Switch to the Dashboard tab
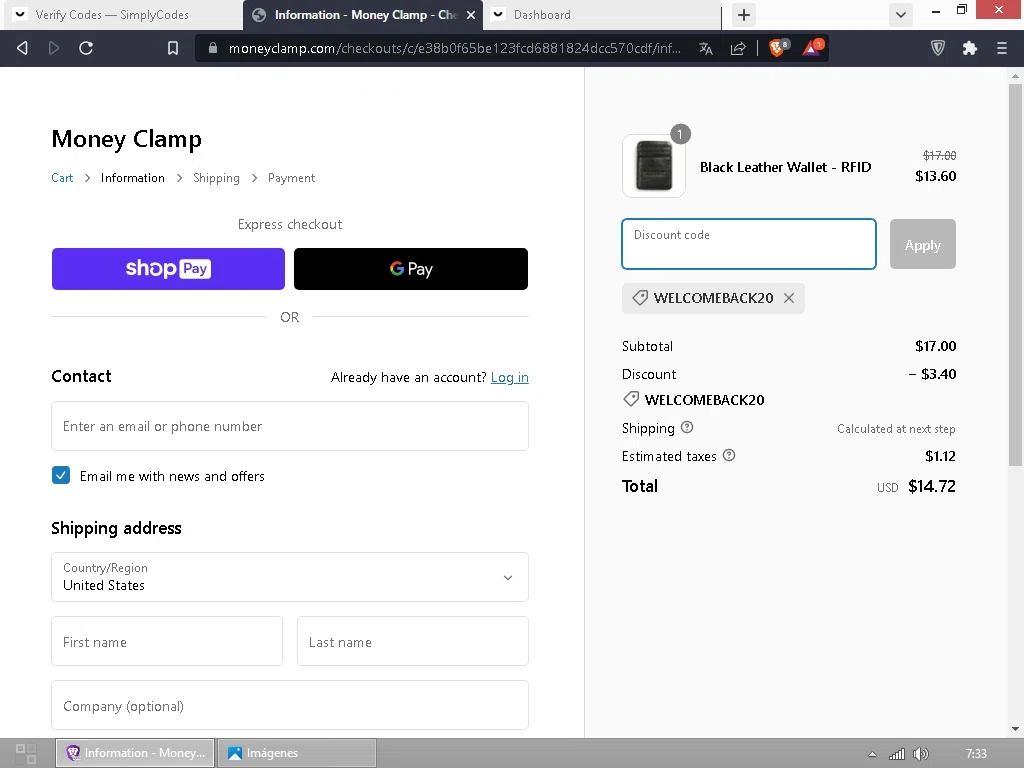Image resolution: width=1024 pixels, height=768 pixels. pyautogui.click(x=601, y=14)
